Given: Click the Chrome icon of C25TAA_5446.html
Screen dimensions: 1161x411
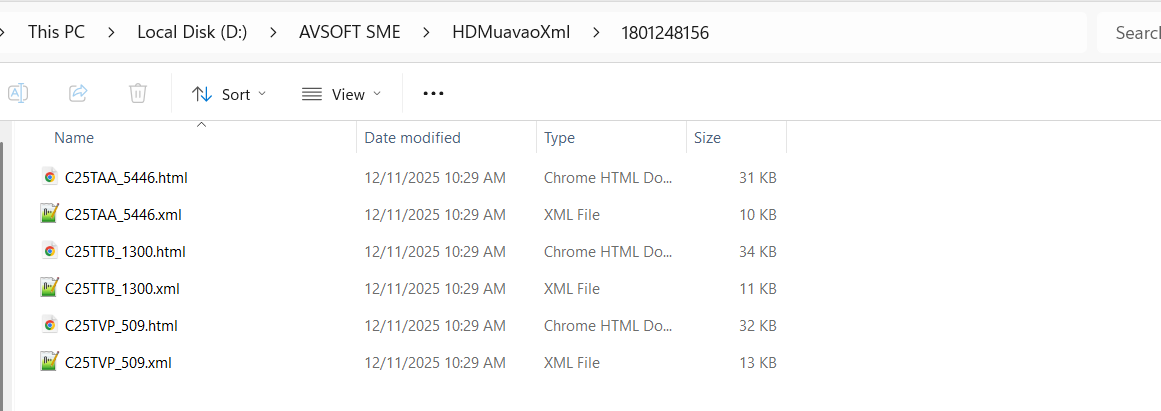Looking at the screenshot, I should tap(49, 177).
